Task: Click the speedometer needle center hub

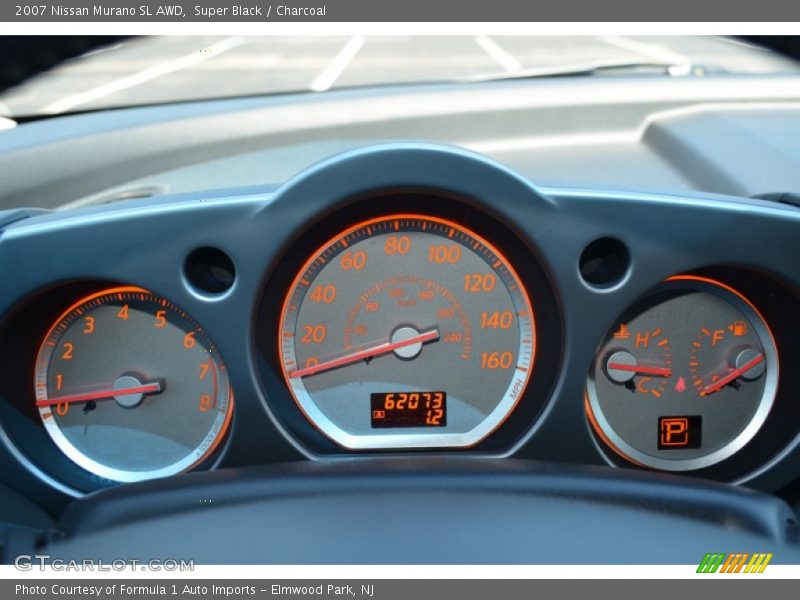Action: point(407,342)
